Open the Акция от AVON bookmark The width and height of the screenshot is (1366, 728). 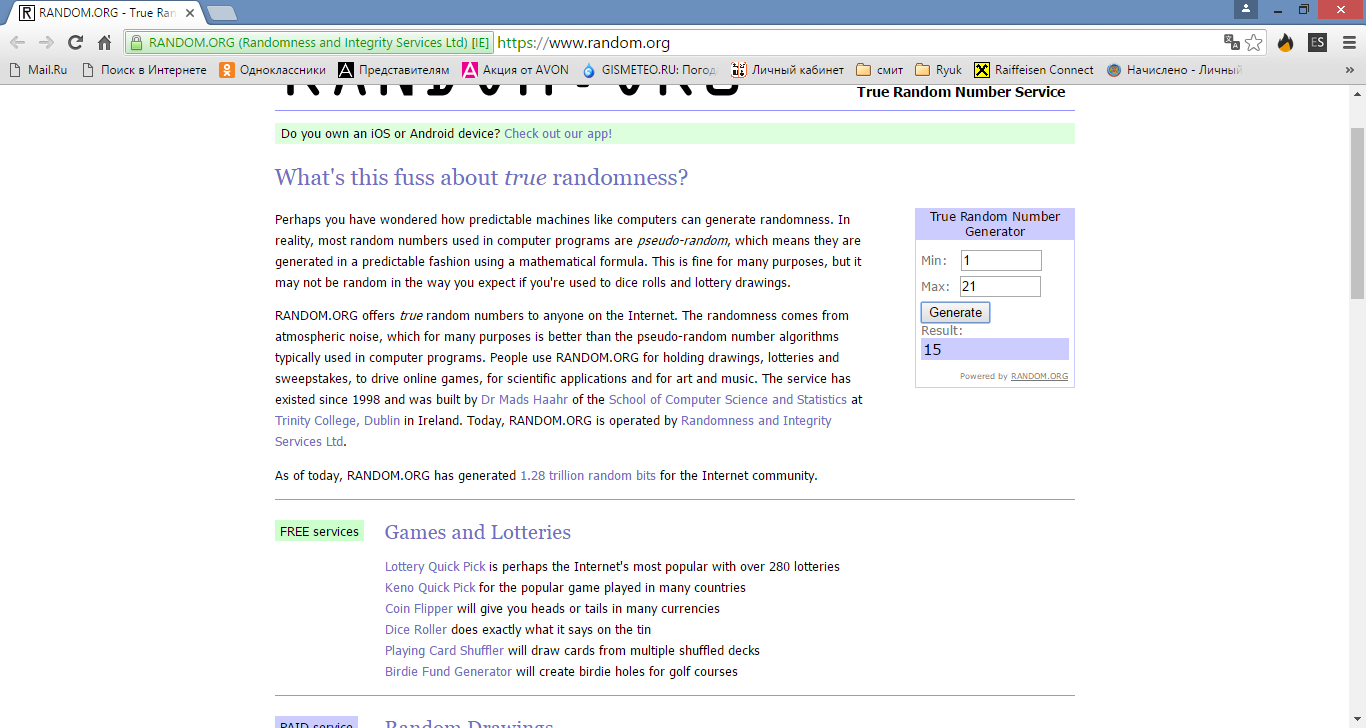pos(515,70)
